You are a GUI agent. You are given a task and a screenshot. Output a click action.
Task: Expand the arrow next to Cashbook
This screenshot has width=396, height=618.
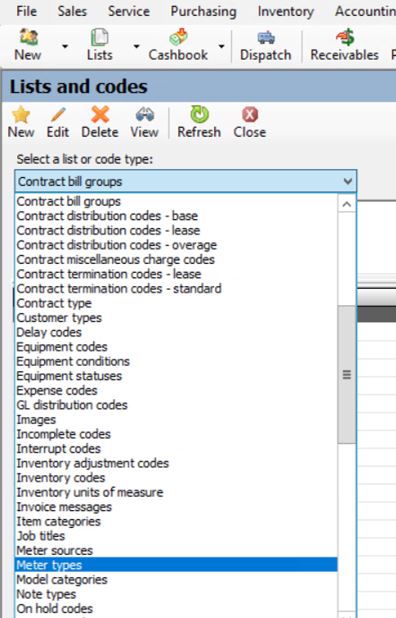coord(221,47)
